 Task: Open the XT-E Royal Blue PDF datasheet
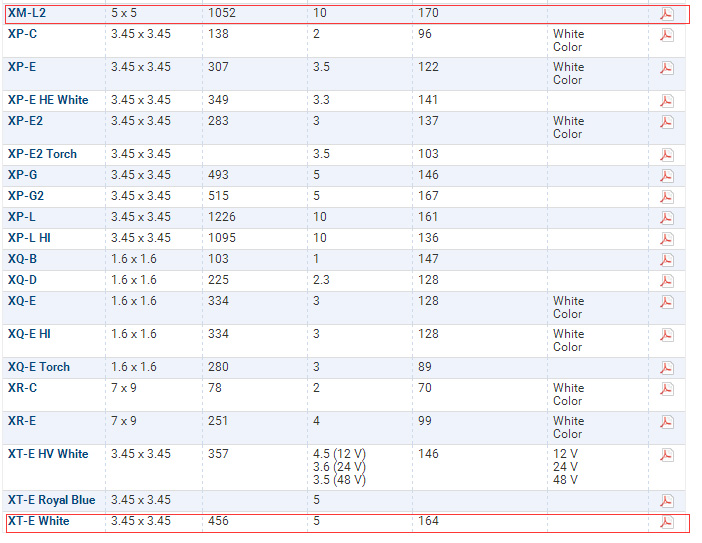[666, 501]
